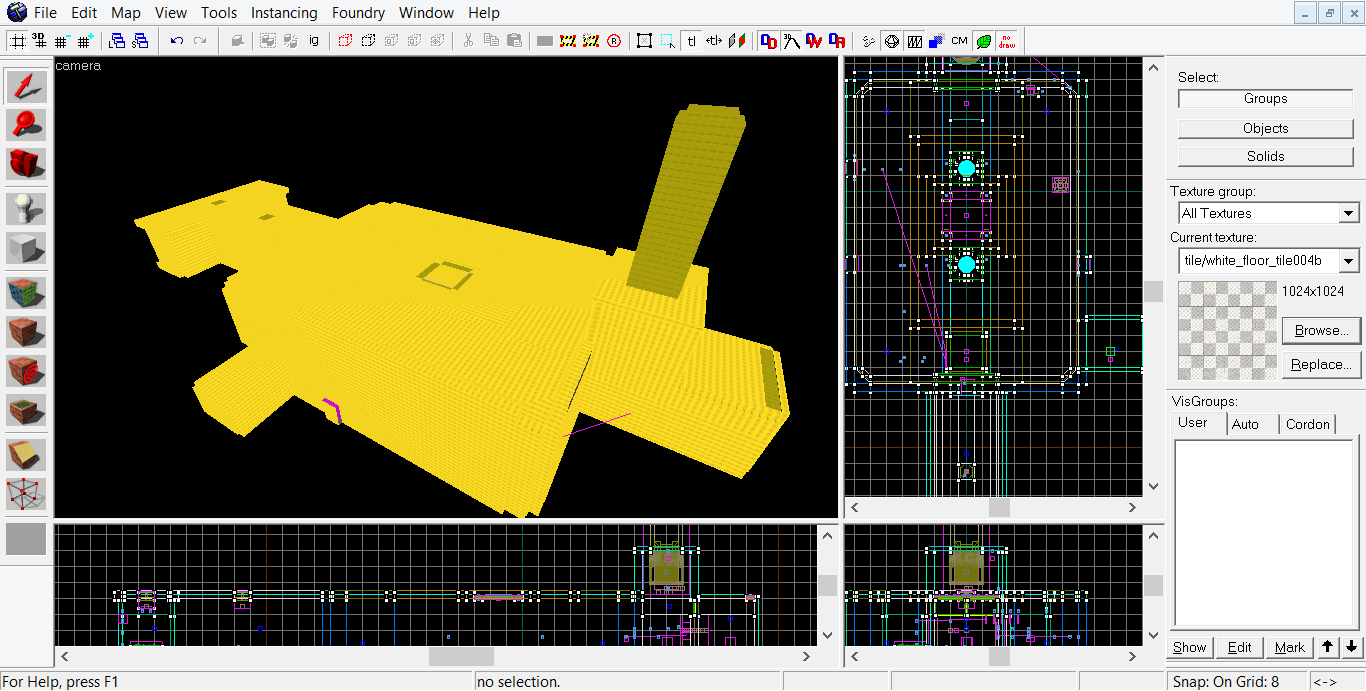Switch to the Cordon VisGroups tab
The height and width of the screenshot is (691, 1366).
[x=1307, y=424]
